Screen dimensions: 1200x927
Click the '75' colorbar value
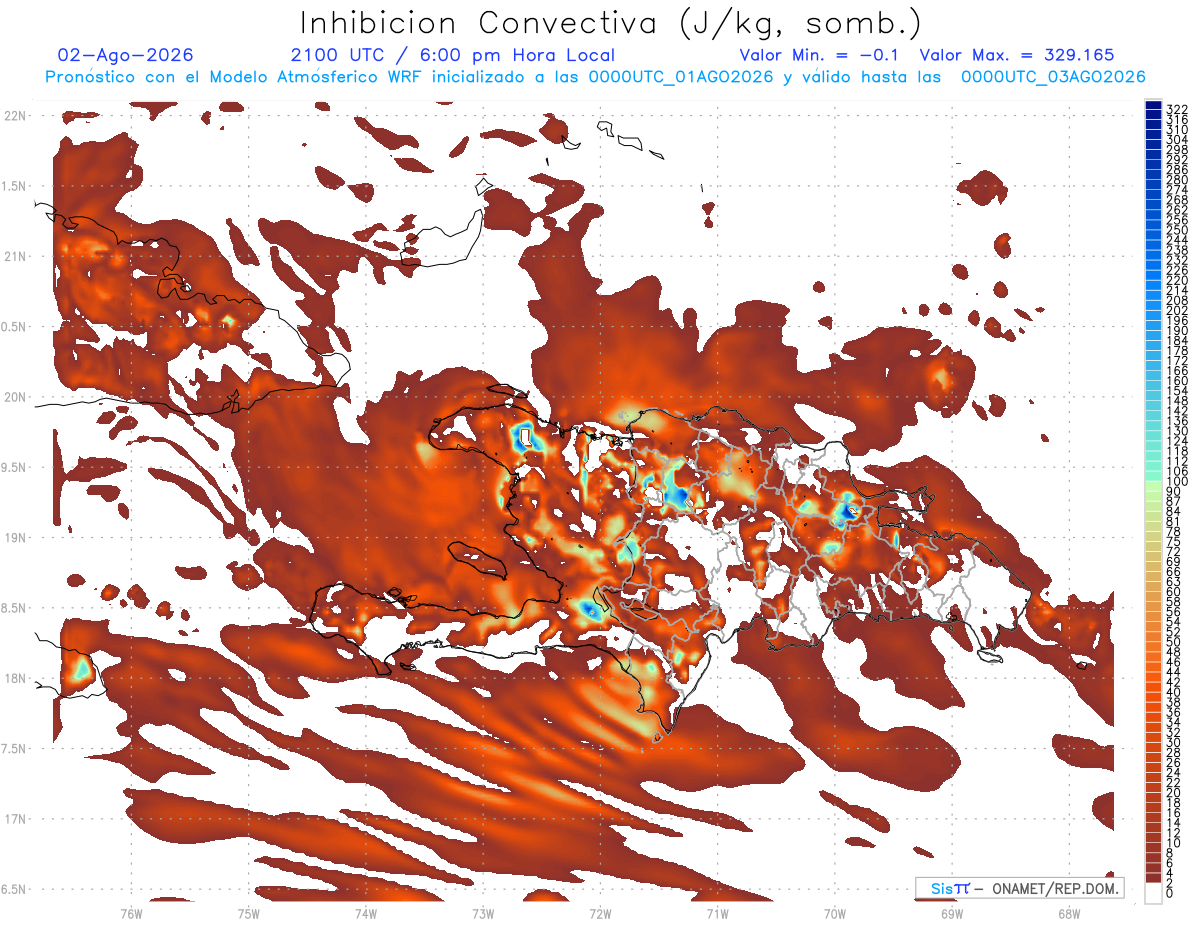(x=1174, y=542)
